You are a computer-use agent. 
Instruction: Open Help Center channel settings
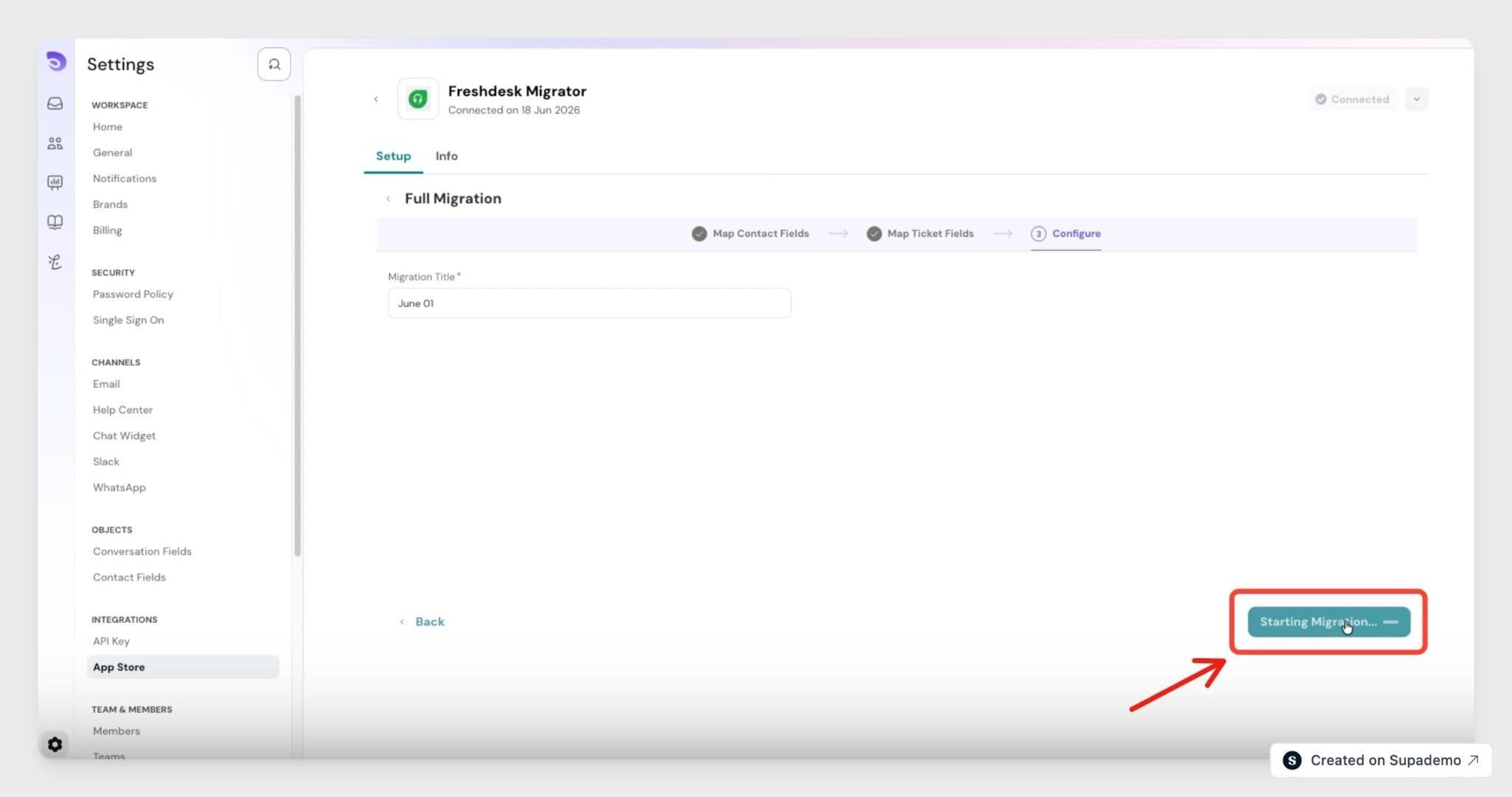[123, 410]
